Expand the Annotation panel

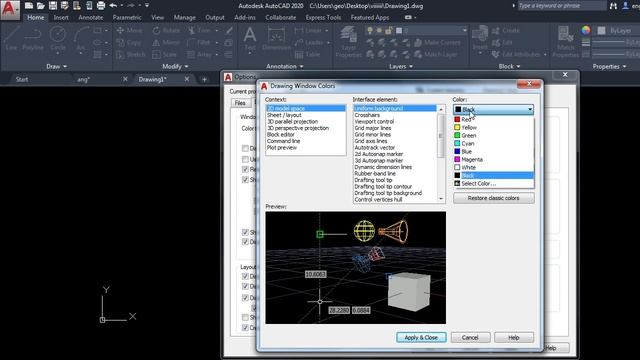tap(285, 66)
